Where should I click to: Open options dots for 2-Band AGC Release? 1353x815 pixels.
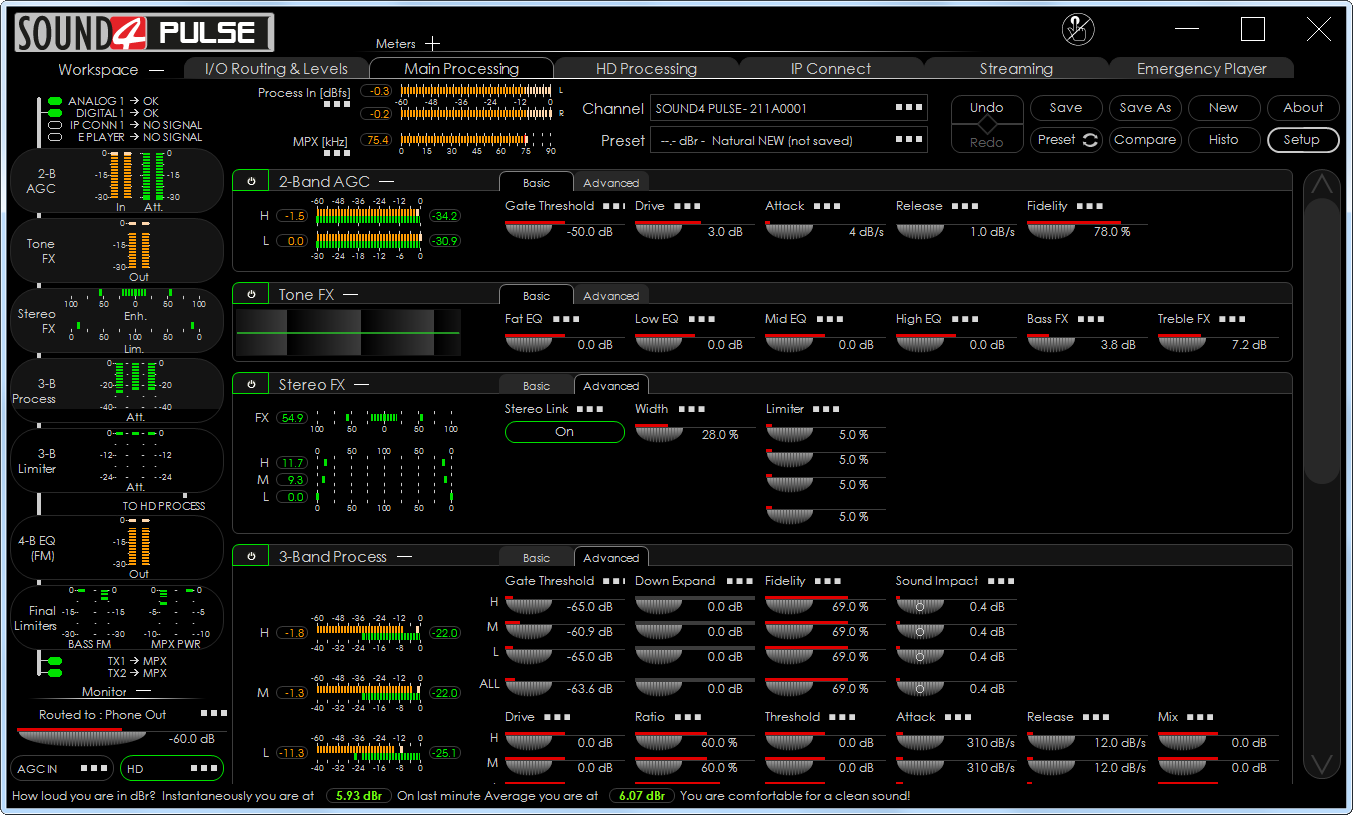(x=965, y=206)
